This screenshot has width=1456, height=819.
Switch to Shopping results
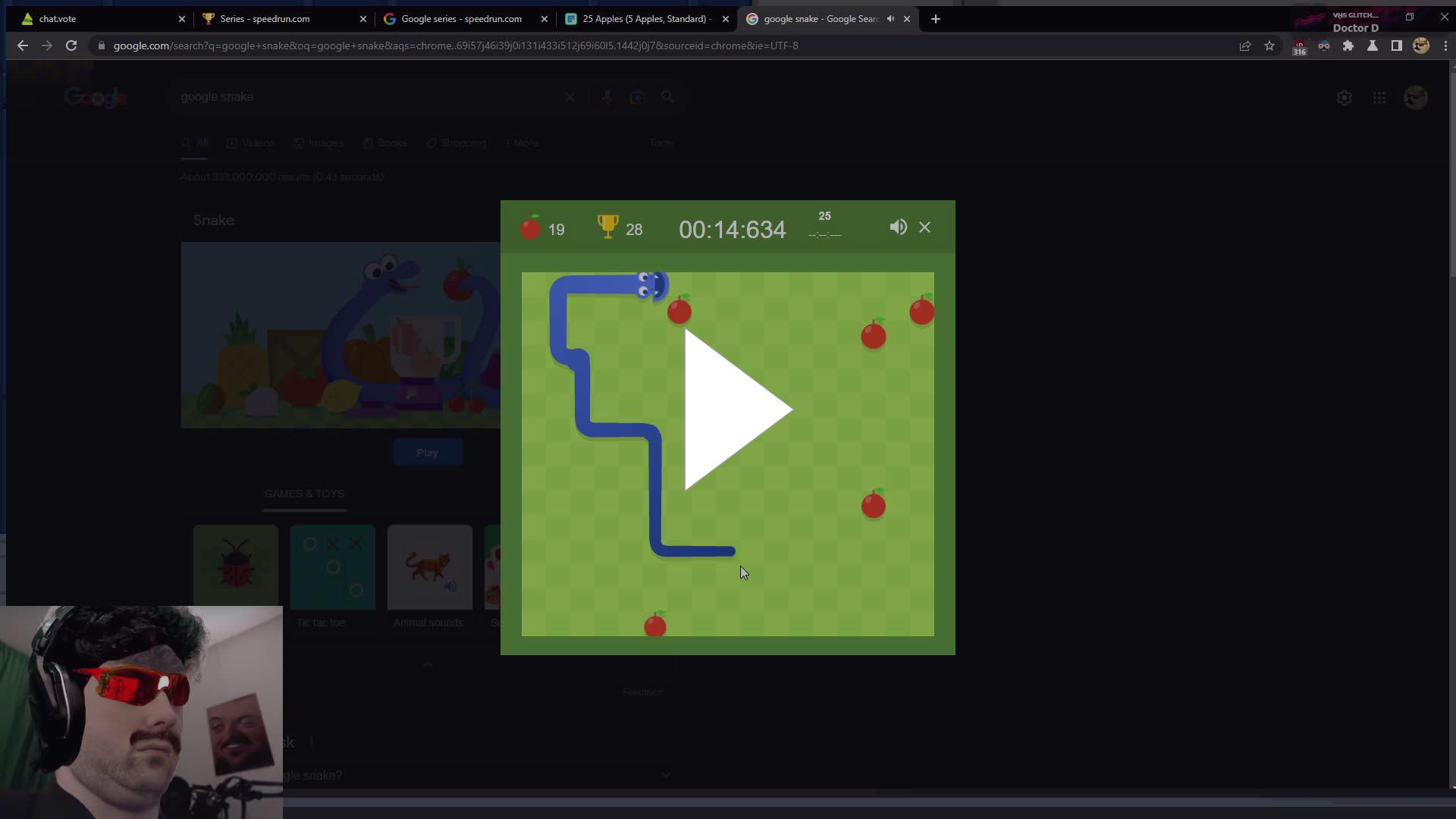pos(456,143)
